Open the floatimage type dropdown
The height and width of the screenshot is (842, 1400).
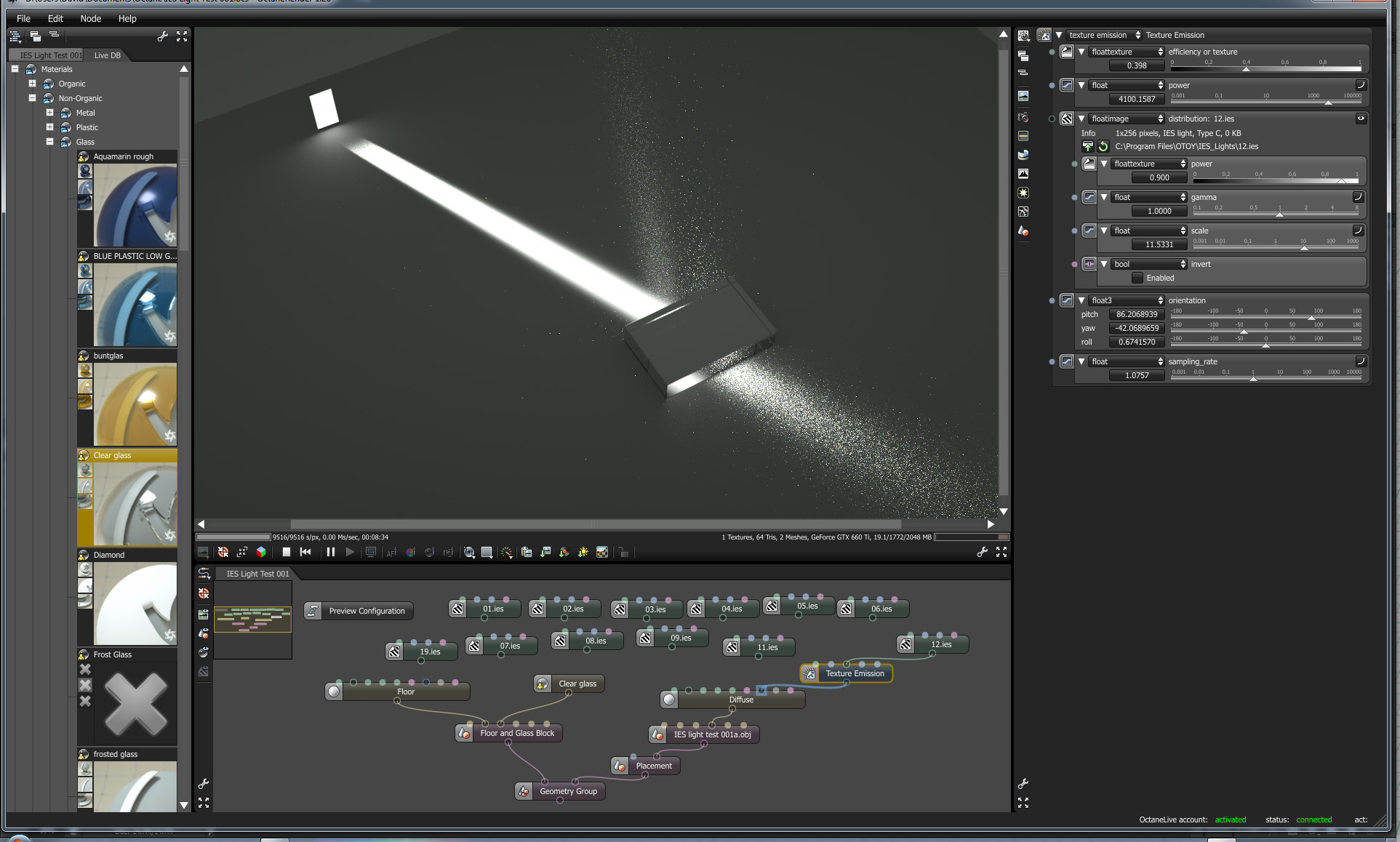coord(1127,119)
